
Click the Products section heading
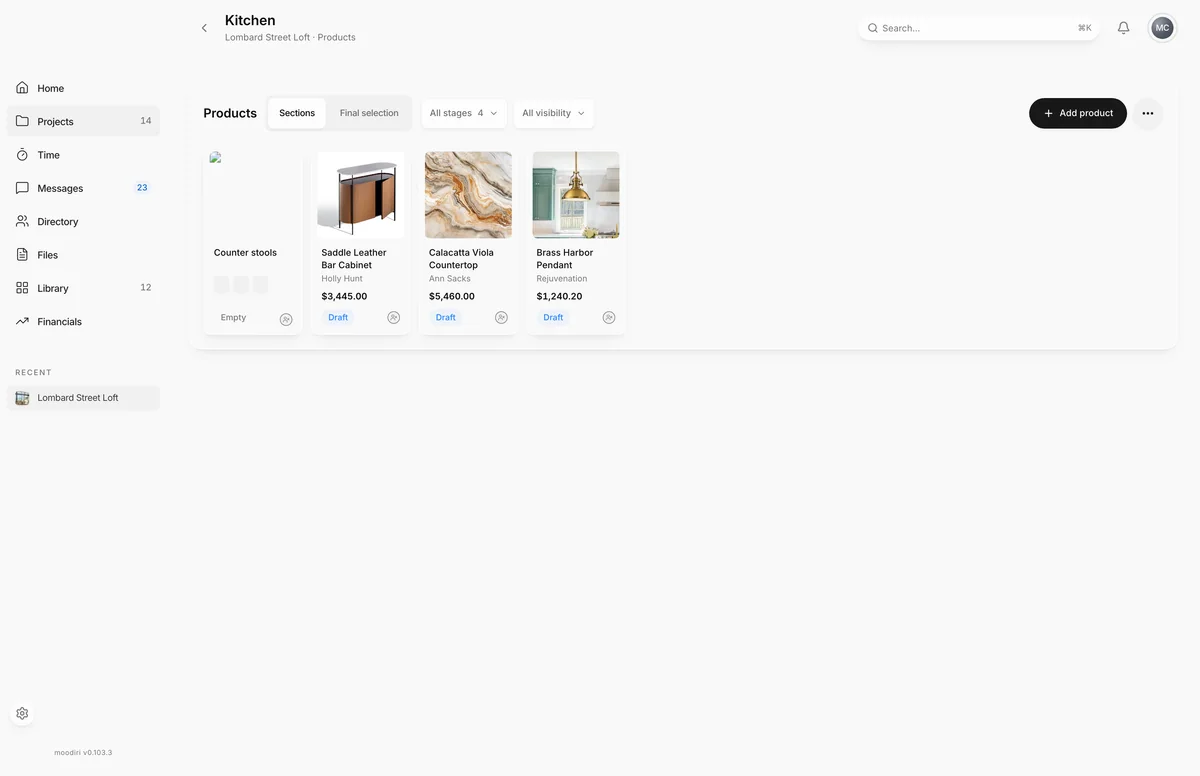[230, 113]
